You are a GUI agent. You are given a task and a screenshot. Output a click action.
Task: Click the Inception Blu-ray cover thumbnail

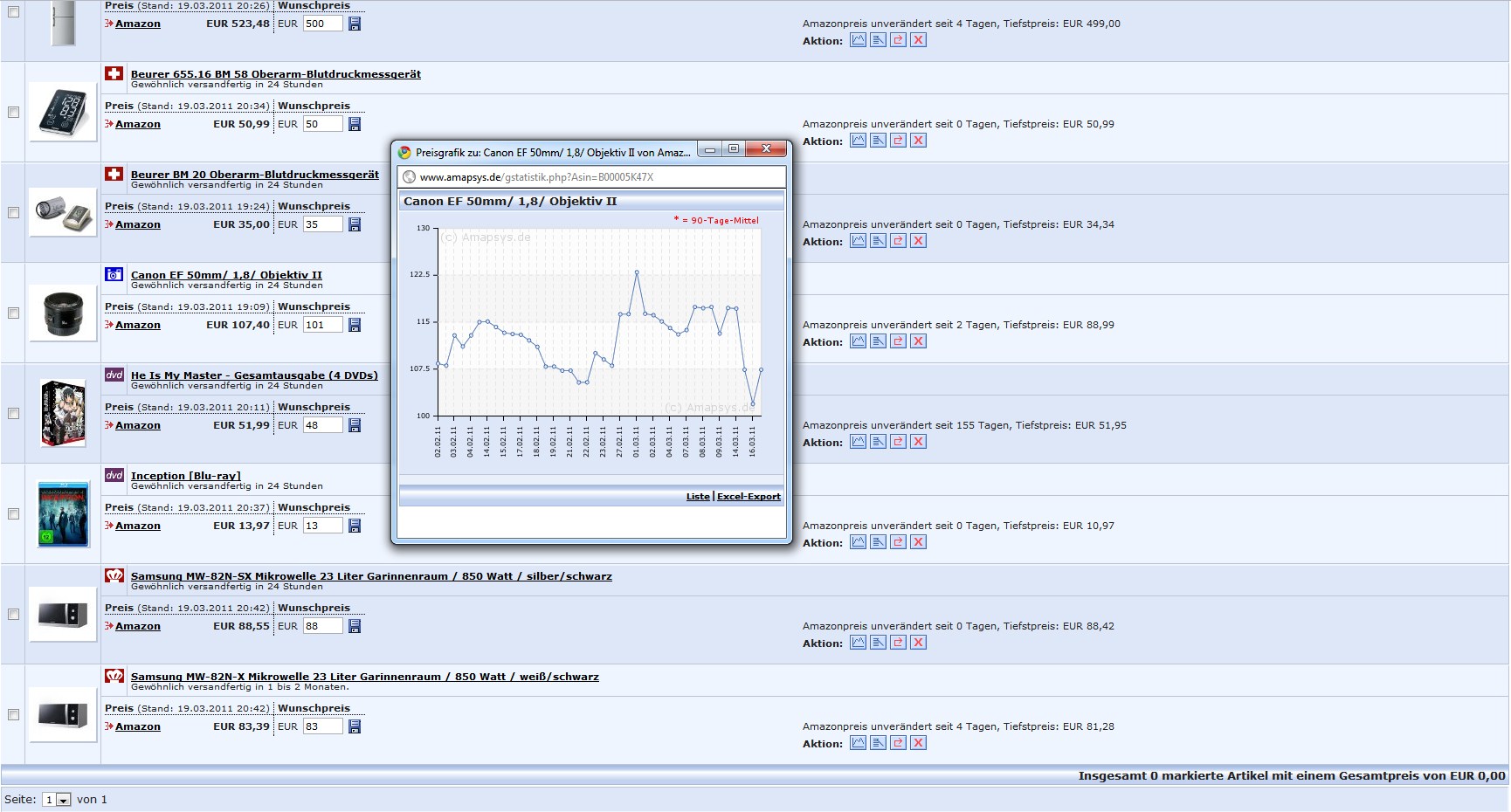click(x=63, y=515)
